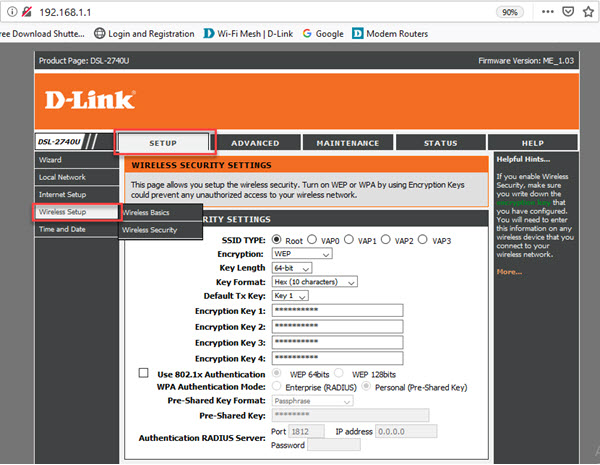The image size is (600, 465).
Task: Open the More... helpful hints link
Action: click(509, 272)
